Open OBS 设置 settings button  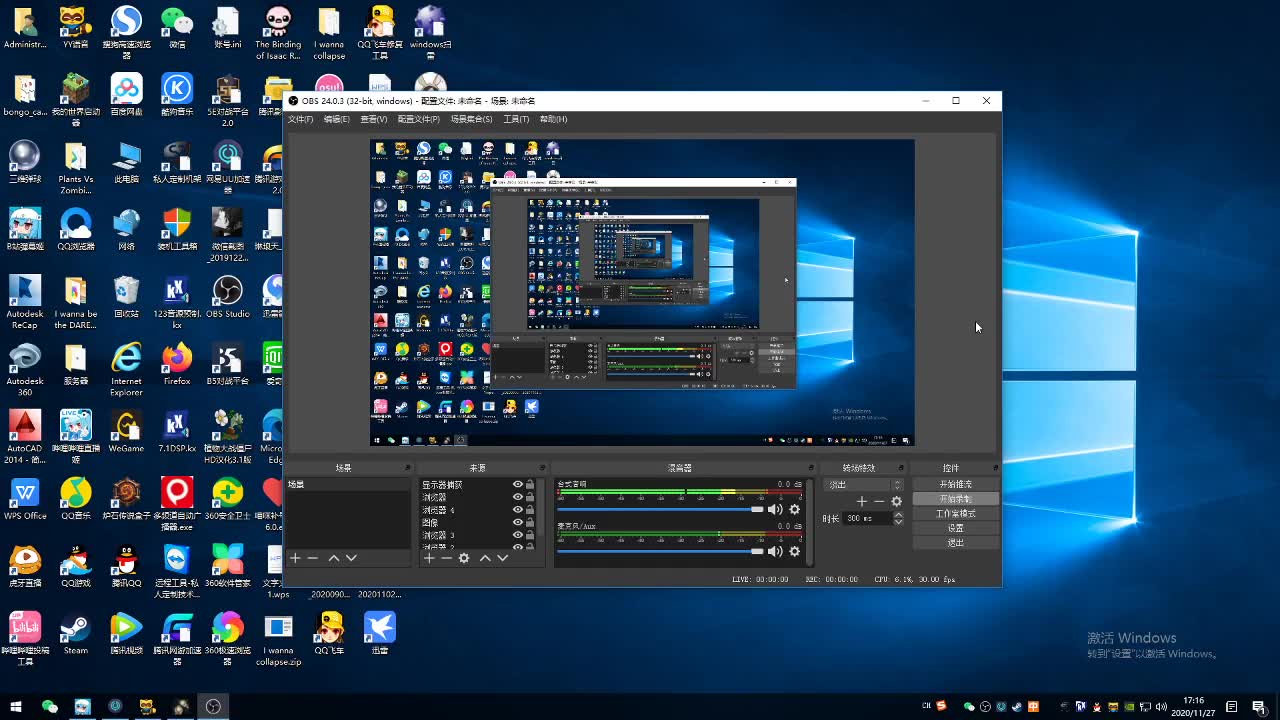pos(955,528)
